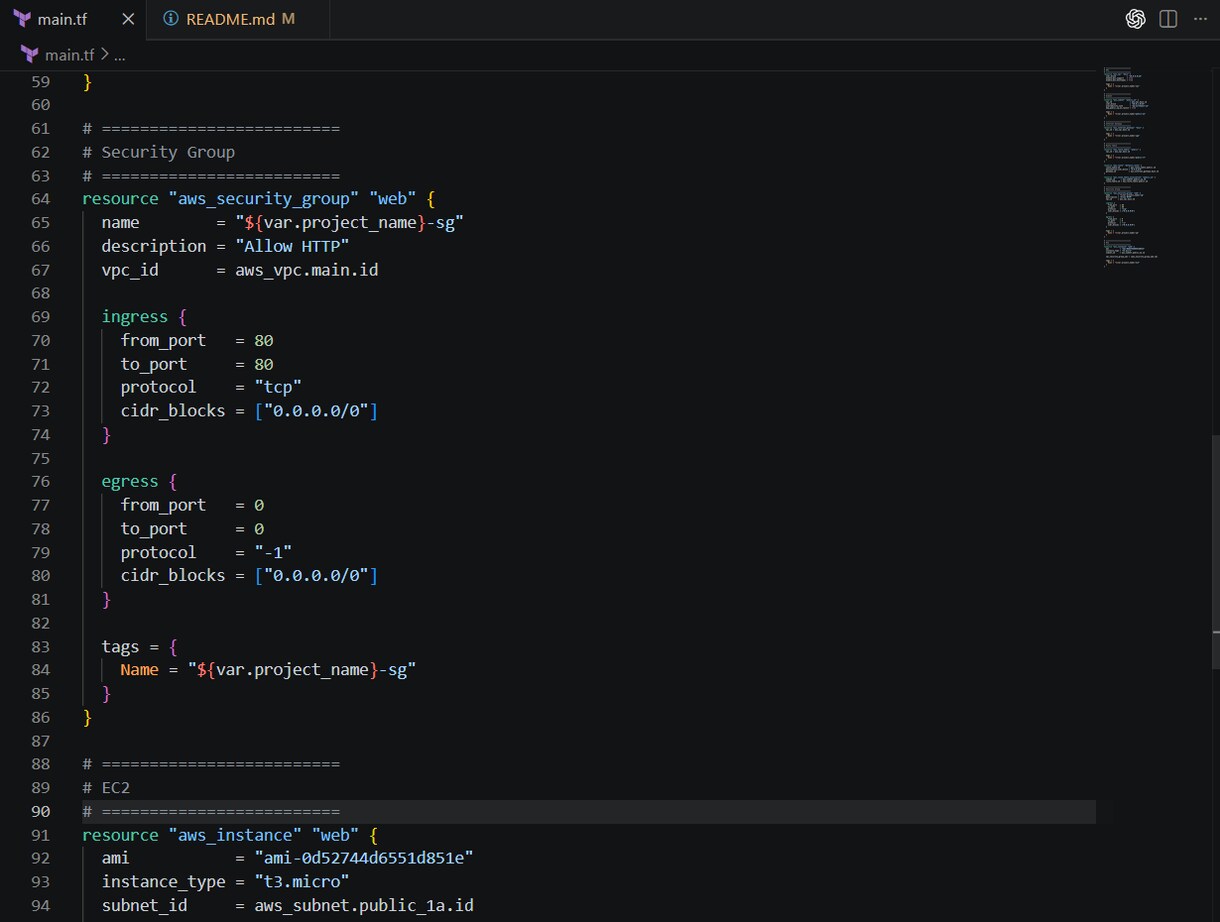
Task: Click the "Security Group" comment text
Action: tap(168, 152)
